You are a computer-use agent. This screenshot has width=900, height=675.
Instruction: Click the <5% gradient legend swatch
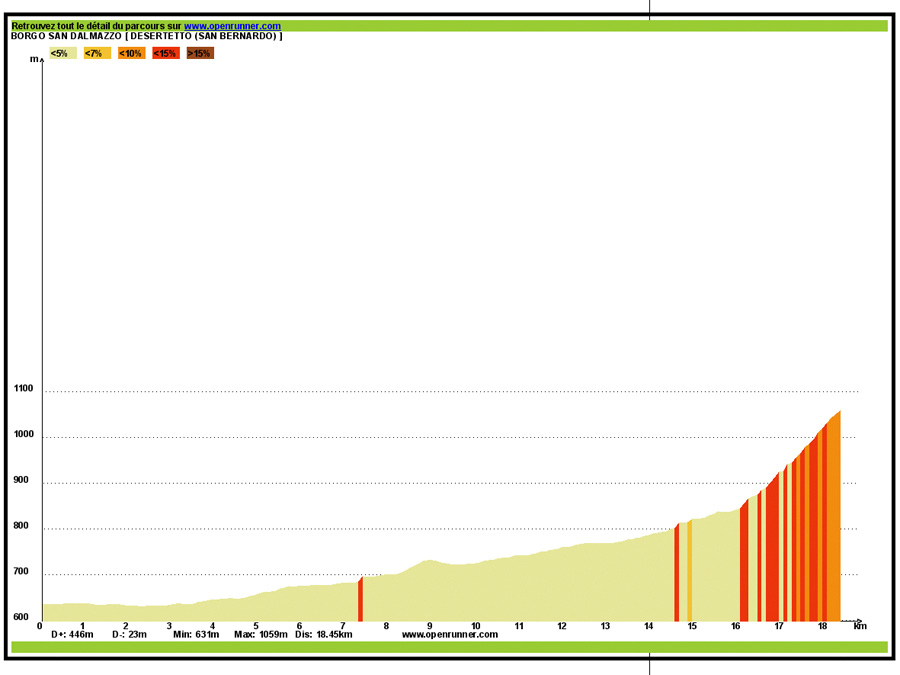pyautogui.click(x=63, y=53)
